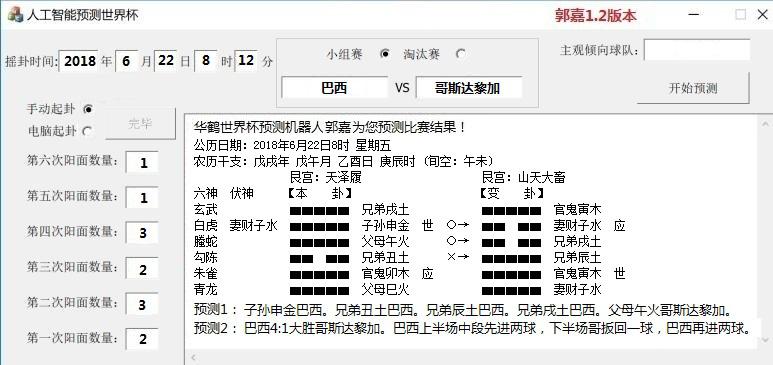Click the result box scroll-up arrow
This screenshot has height=365, width=773.
765,124
